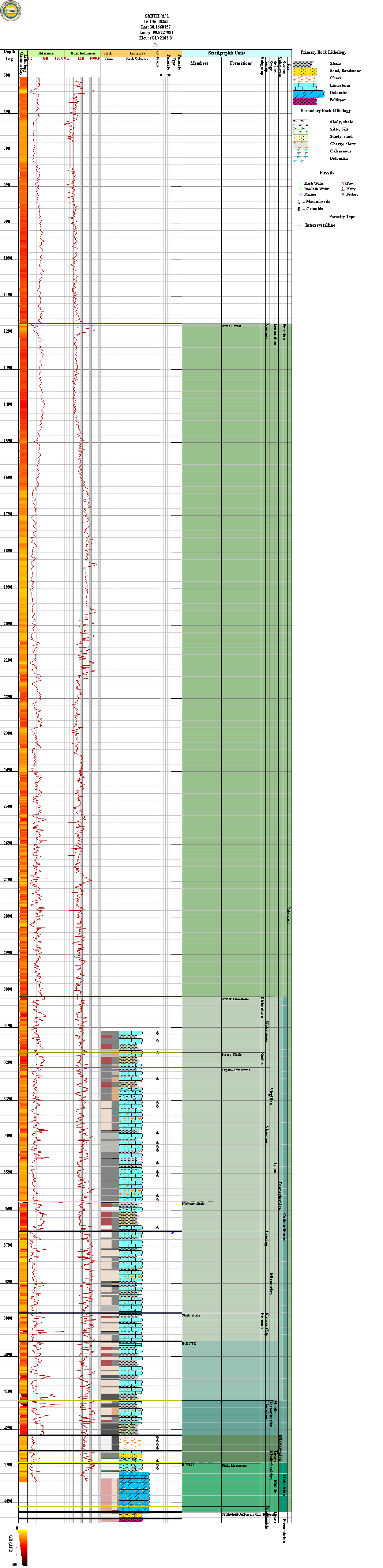383x1568 pixels.
Task: Click the Precambrian label at the log base
Action: pos(284,1531)
